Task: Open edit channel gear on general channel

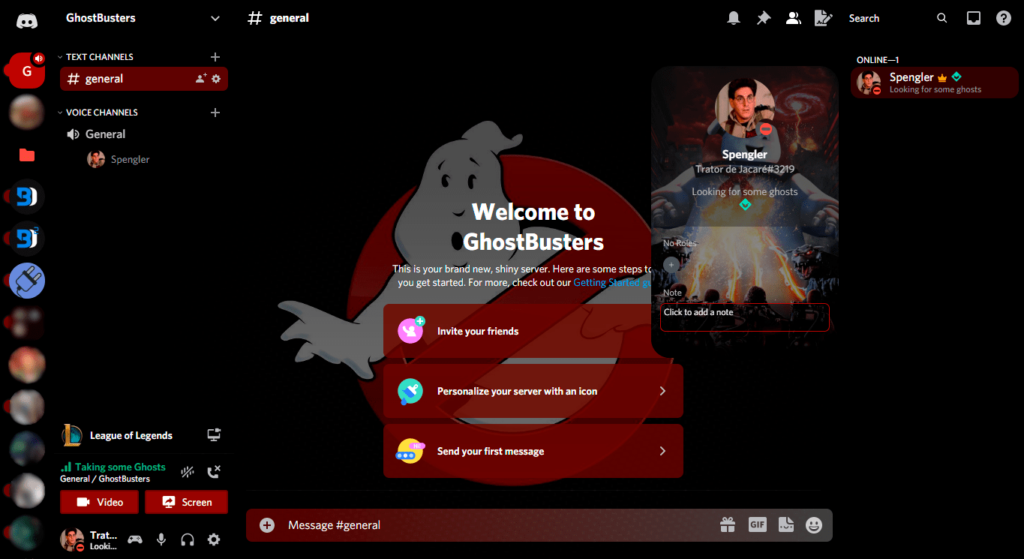Action: (216, 78)
